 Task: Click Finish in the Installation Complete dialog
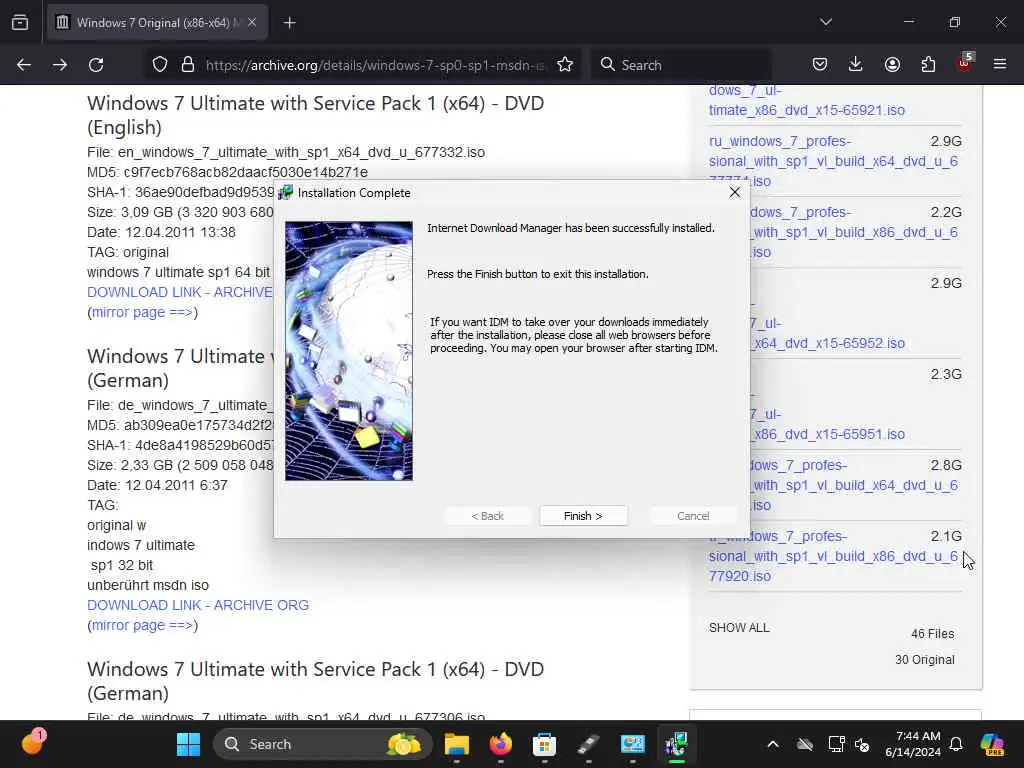(583, 516)
